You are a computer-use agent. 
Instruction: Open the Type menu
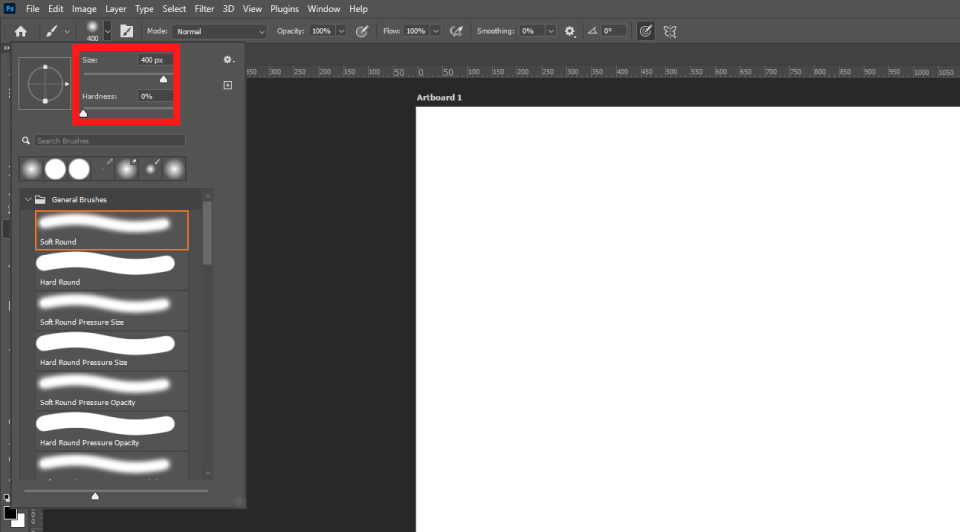pyautogui.click(x=144, y=9)
